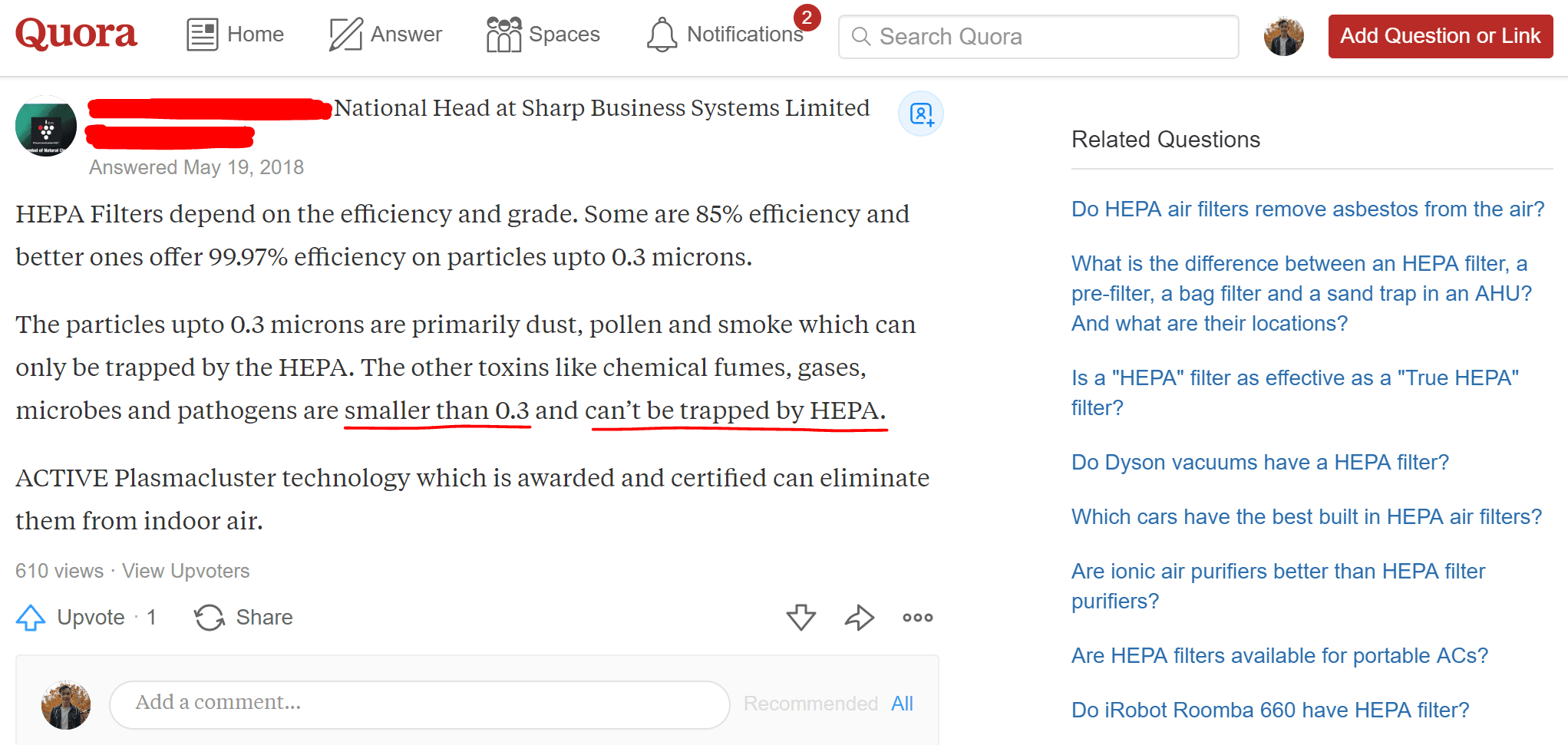Click the Share text button
Image resolution: width=1568 pixels, height=745 pixels.
264,618
